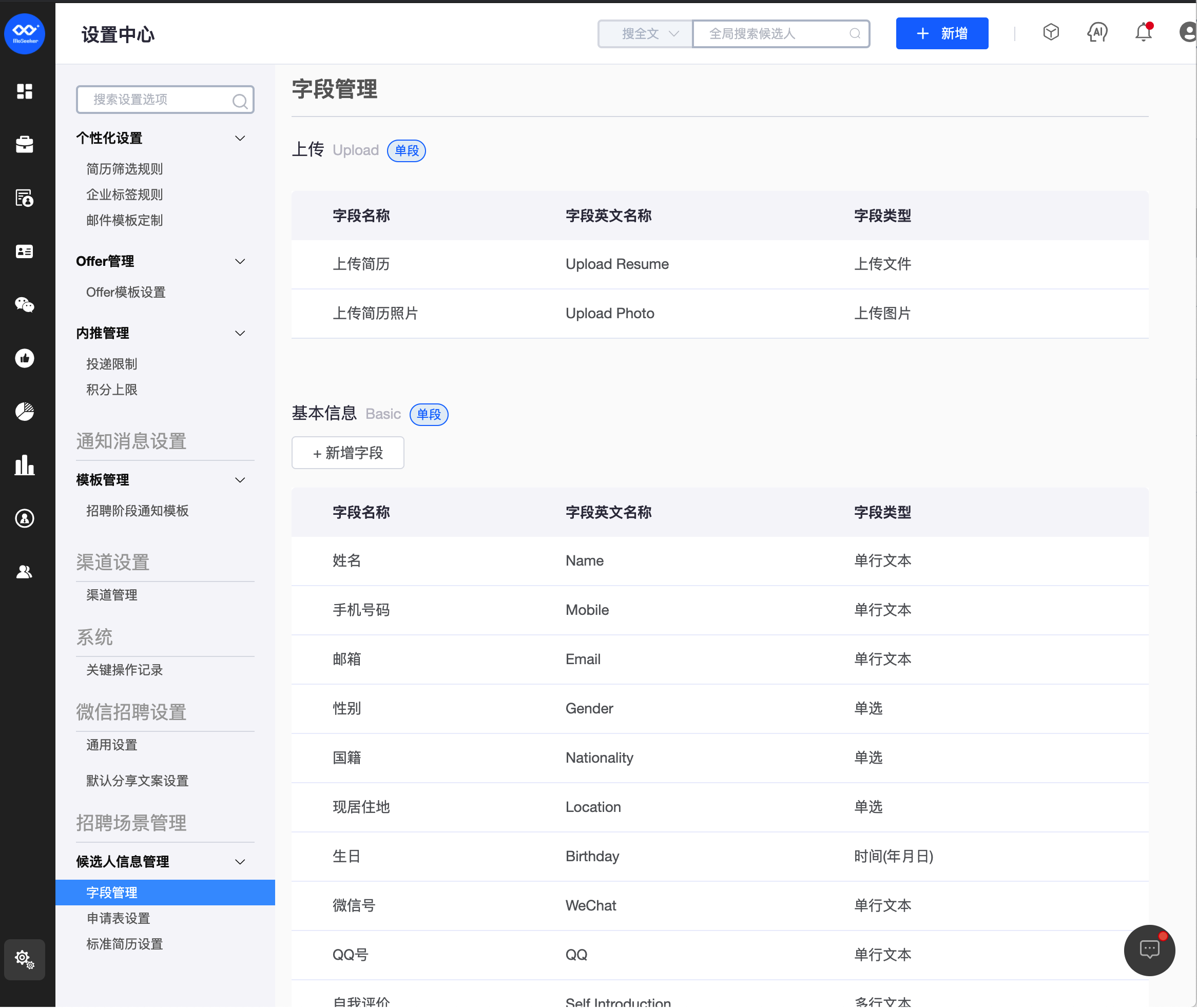1197x1008 pixels.
Task: Open the thumbs-up referral icon in sidebar
Action: pyautogui.click(x=25, y=358)
